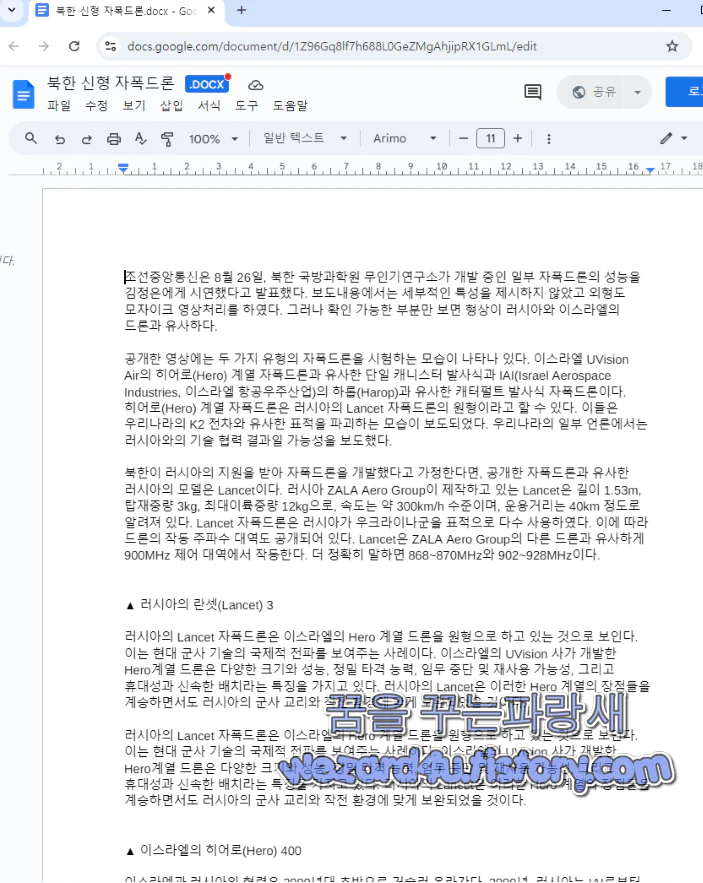Click the blue login button

click(x=684, y=91)
